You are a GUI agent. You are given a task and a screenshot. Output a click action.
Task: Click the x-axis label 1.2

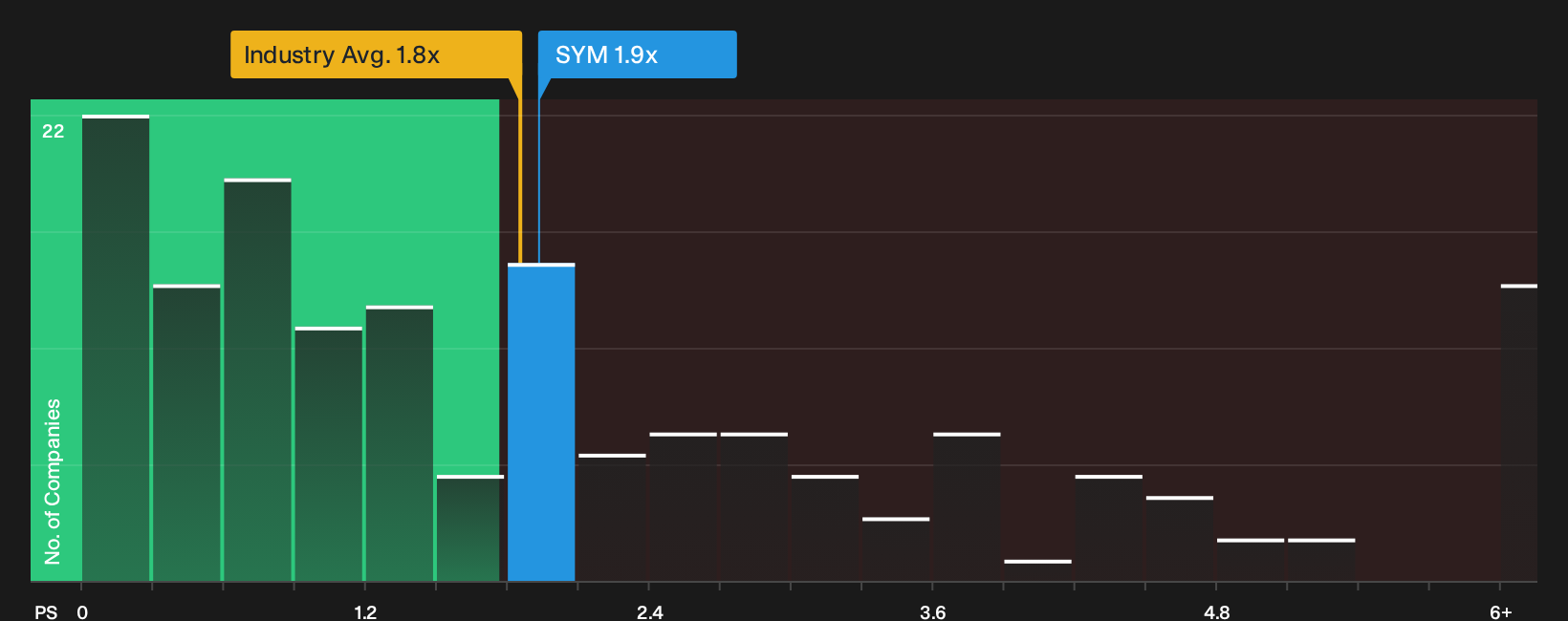click(365, 611)
